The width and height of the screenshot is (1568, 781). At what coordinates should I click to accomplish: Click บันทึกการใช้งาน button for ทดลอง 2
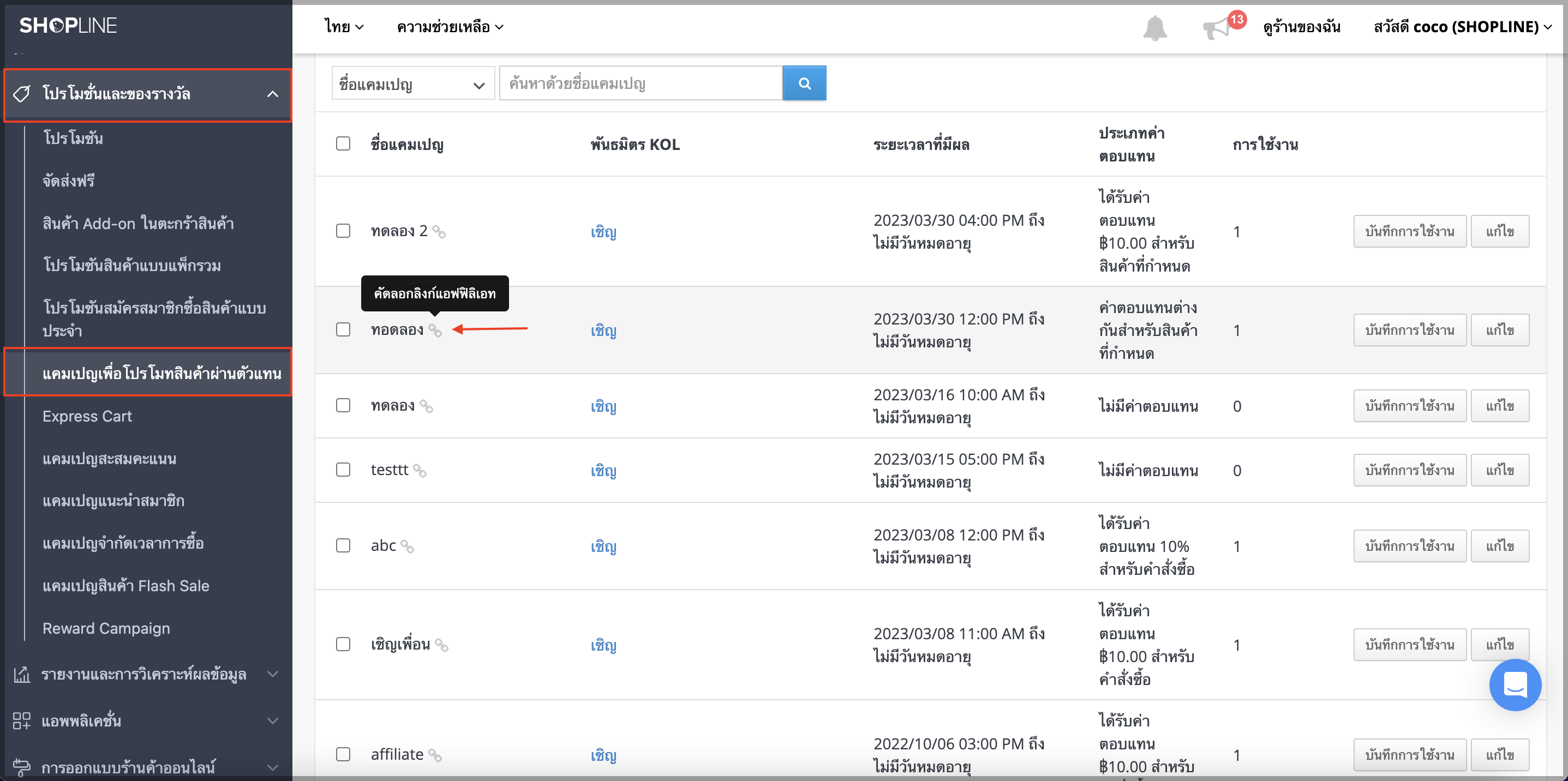1410,231
